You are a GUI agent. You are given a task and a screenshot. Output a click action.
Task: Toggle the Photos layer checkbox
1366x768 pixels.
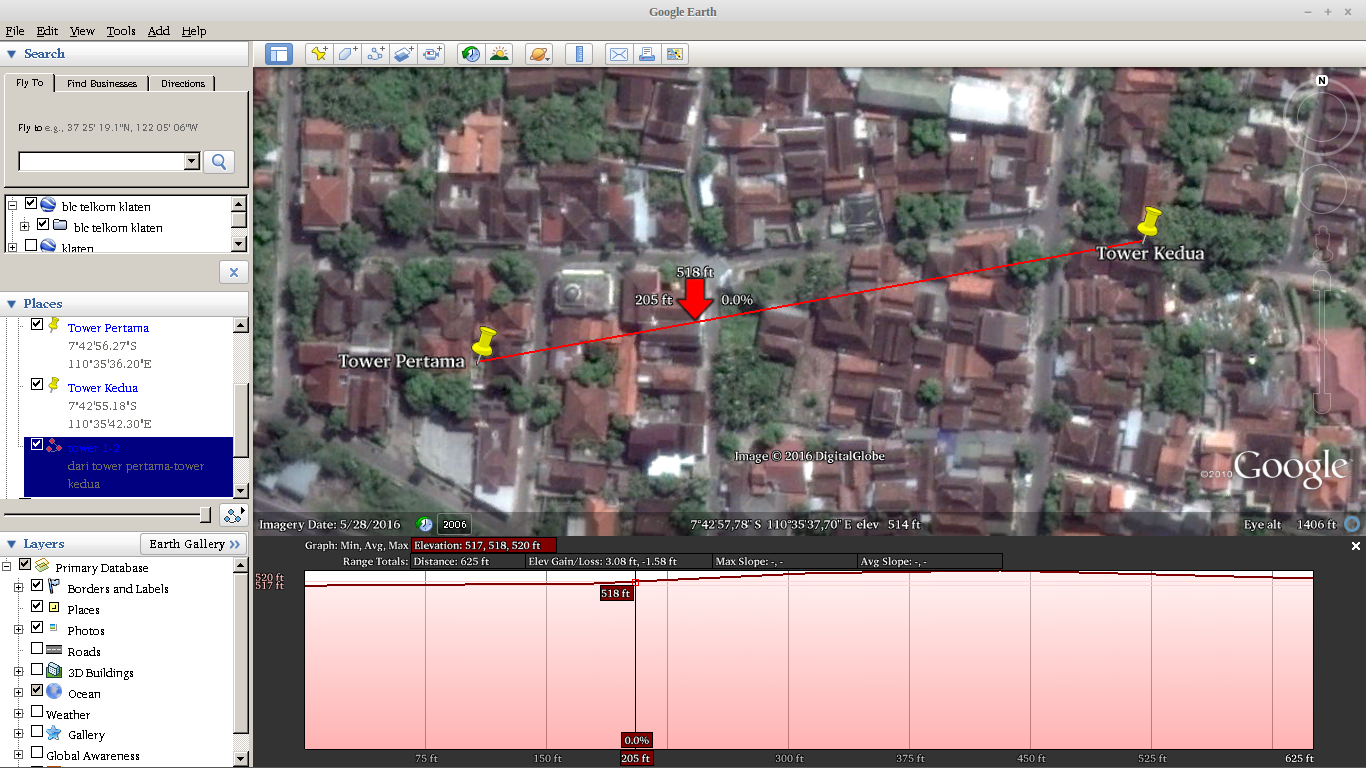[37, 628]
